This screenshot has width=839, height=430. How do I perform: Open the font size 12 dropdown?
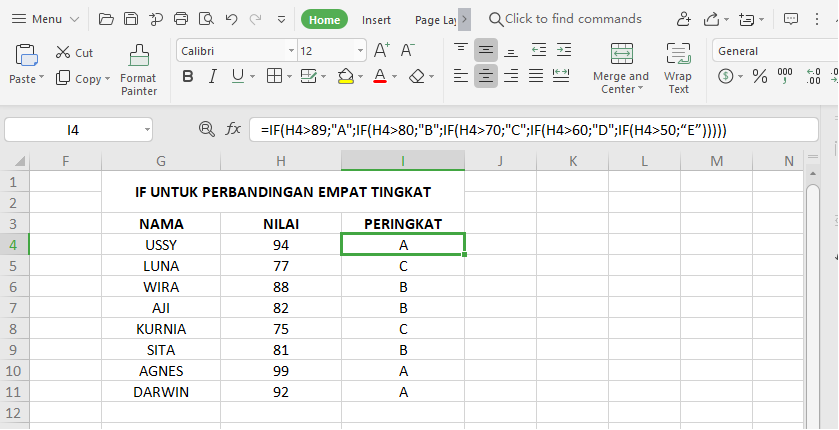360,51
